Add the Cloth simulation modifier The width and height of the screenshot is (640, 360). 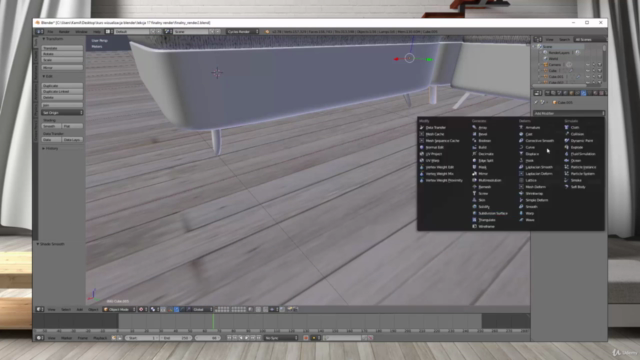click(x=575, y=127)
